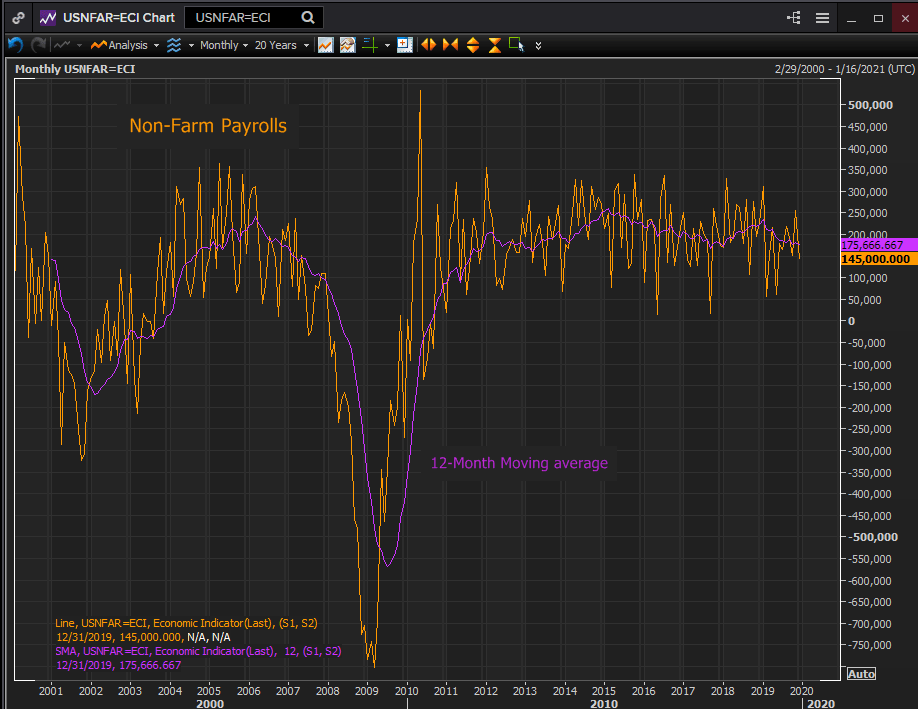Screen dimensions: 918x709
Task: Open the related apps tree icon
Action: [795, 18]
